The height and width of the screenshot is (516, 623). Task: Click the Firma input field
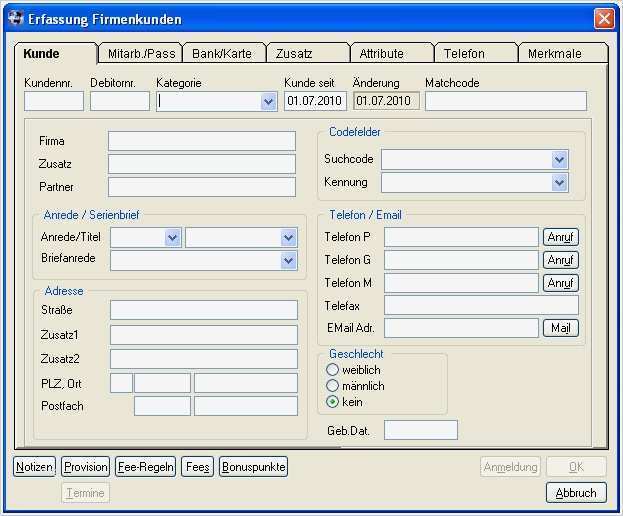202,141
